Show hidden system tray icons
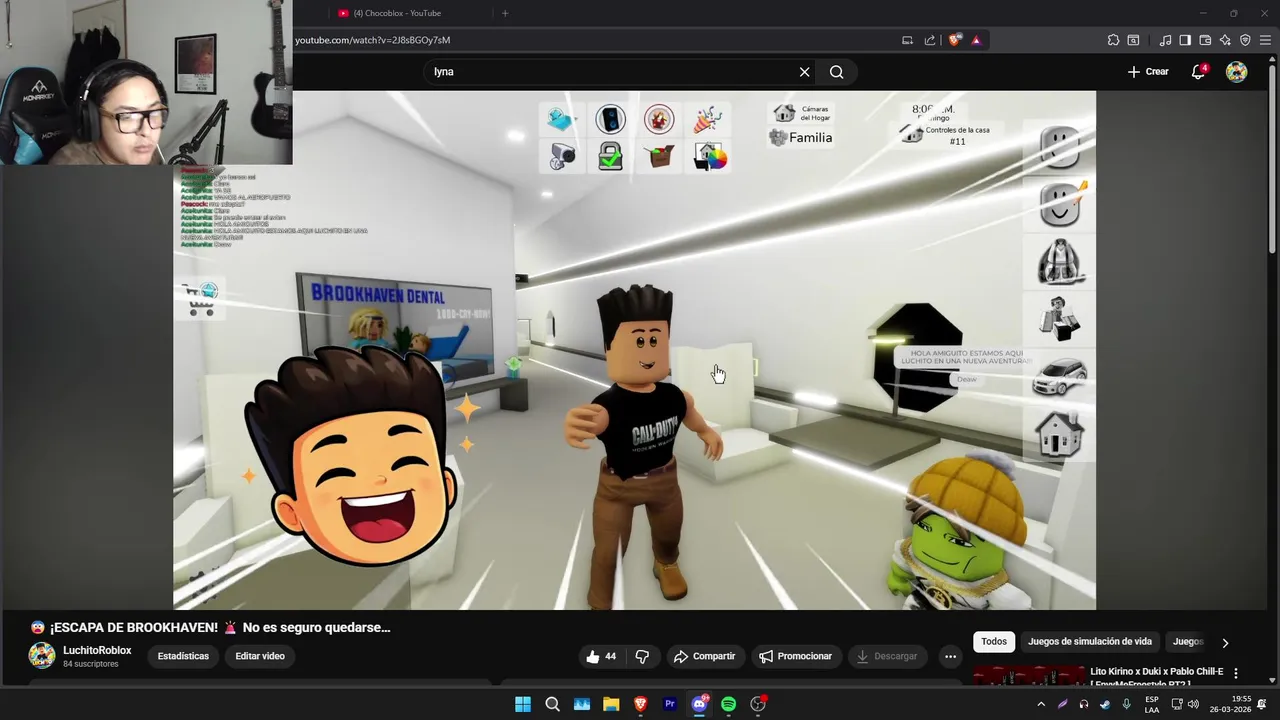 click(x=1041, y=704)
